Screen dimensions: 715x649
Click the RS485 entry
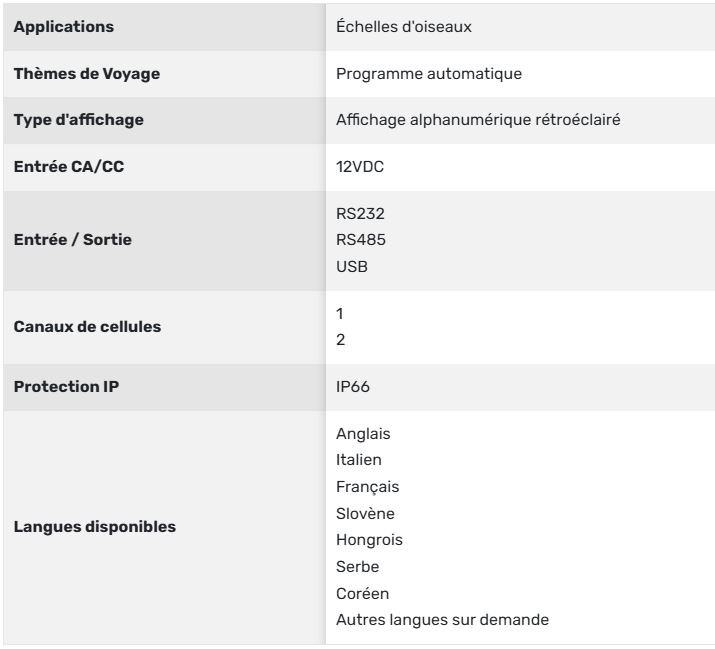tap(360, 241)
